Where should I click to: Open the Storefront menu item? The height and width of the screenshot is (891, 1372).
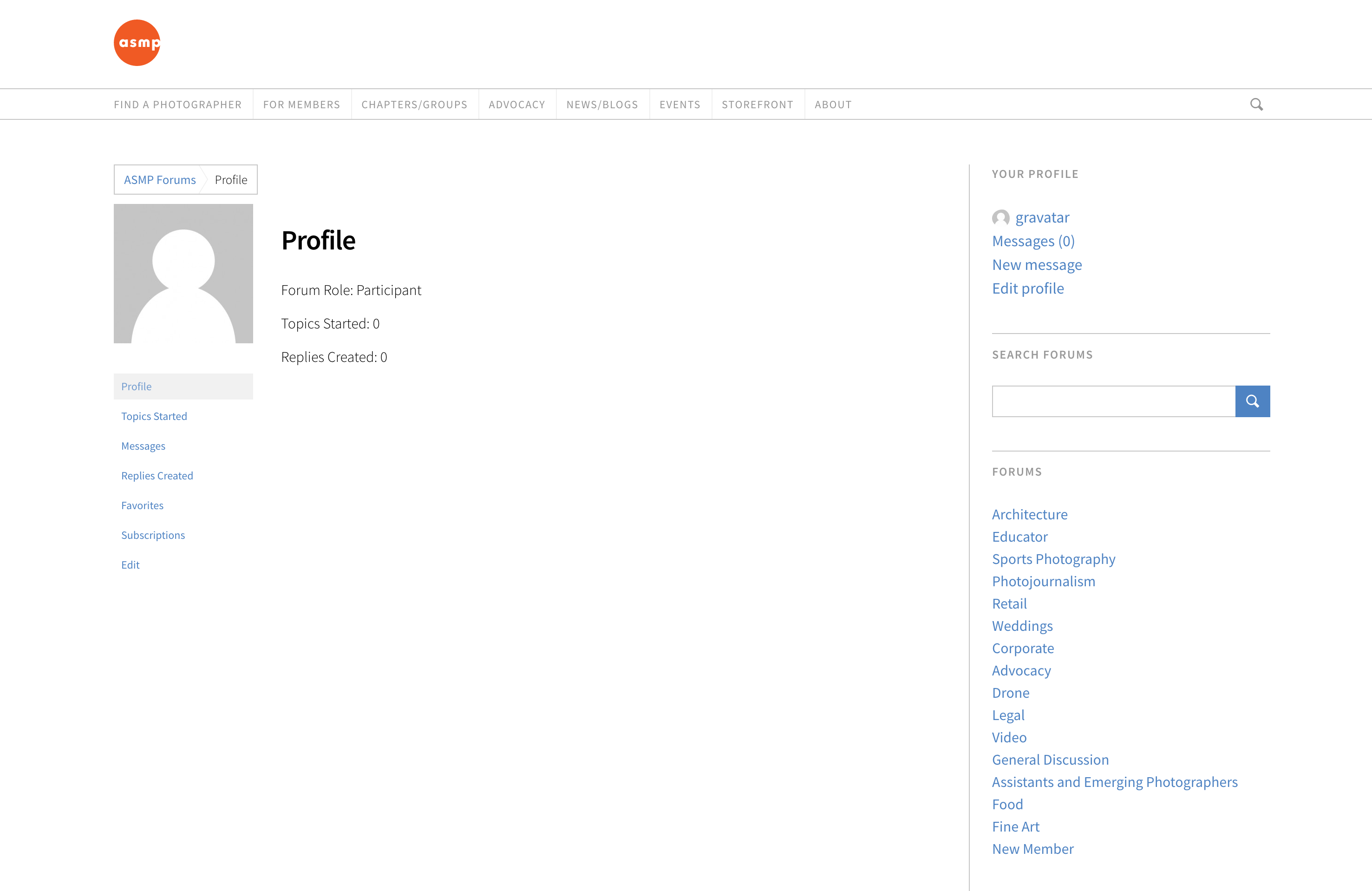coord(757,105)
